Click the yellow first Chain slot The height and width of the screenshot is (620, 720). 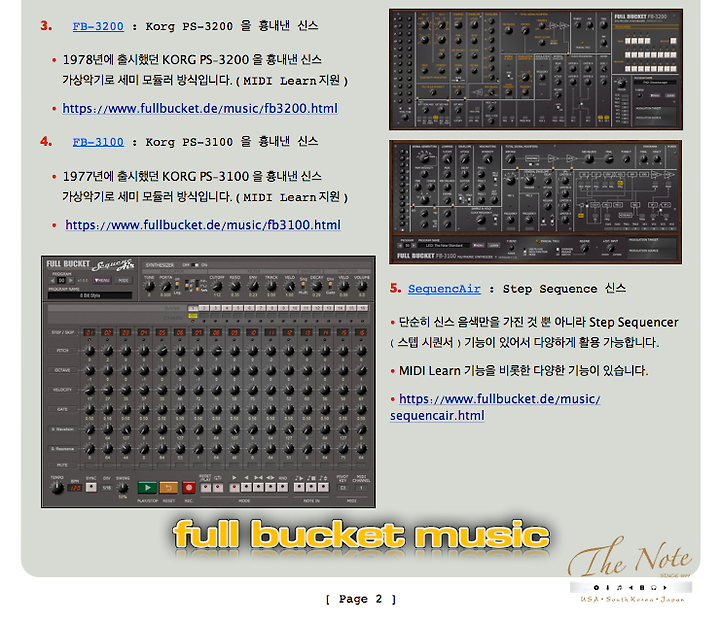click(193, 316)
